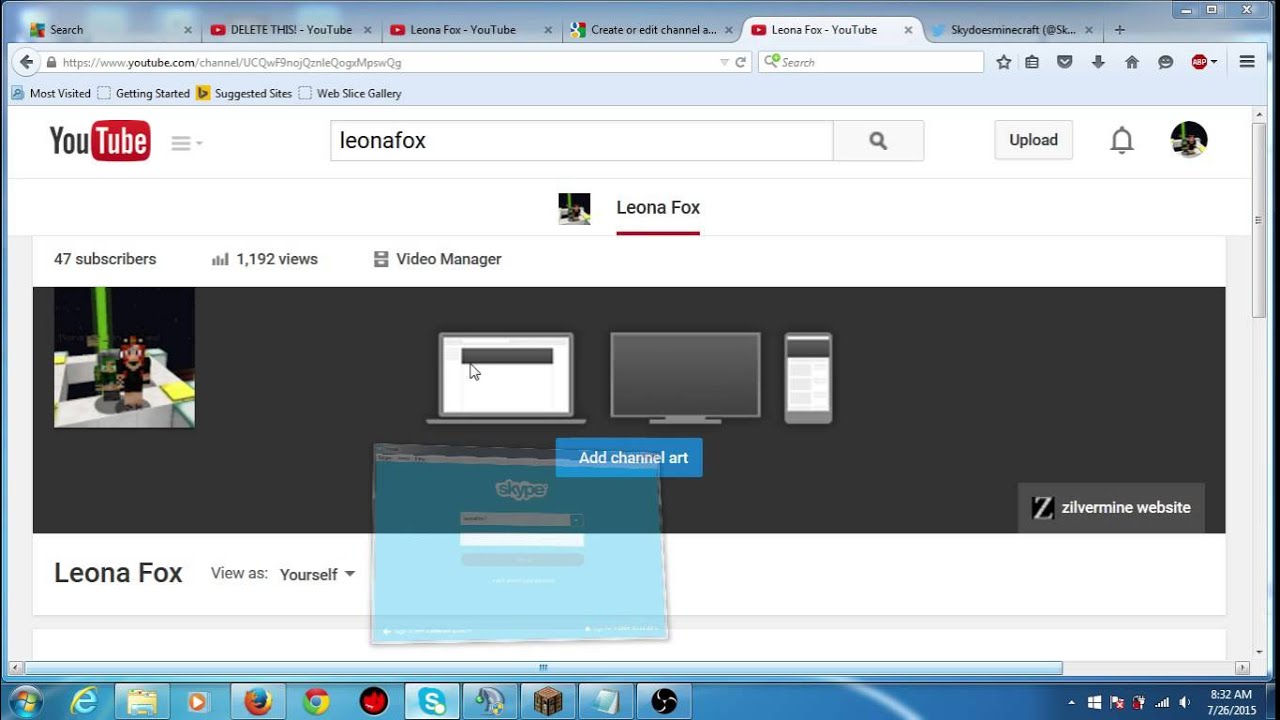Click the horizontal scrollbar thumb
The height and width of the screenshot is (720, 1280).
coord(543,667)
